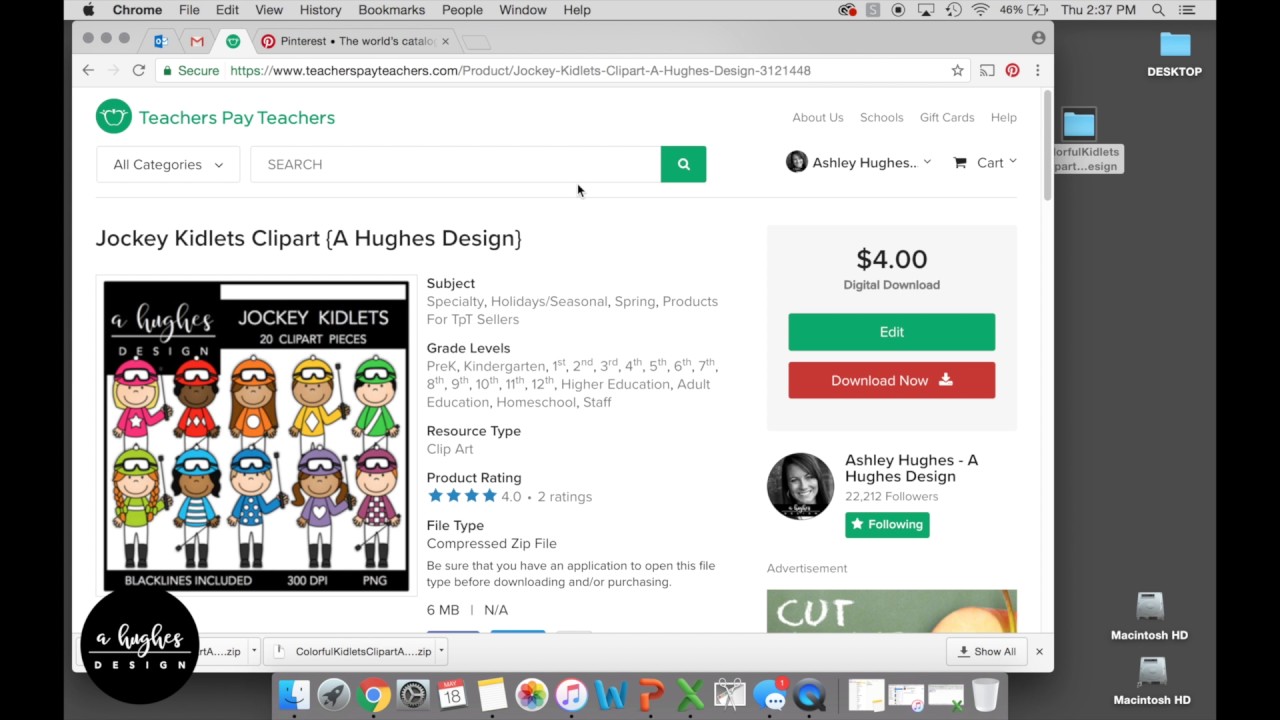Screen dimensions: 1280x720
Task: Open QuickTime Player in dock
Action: tap(810, 693)
